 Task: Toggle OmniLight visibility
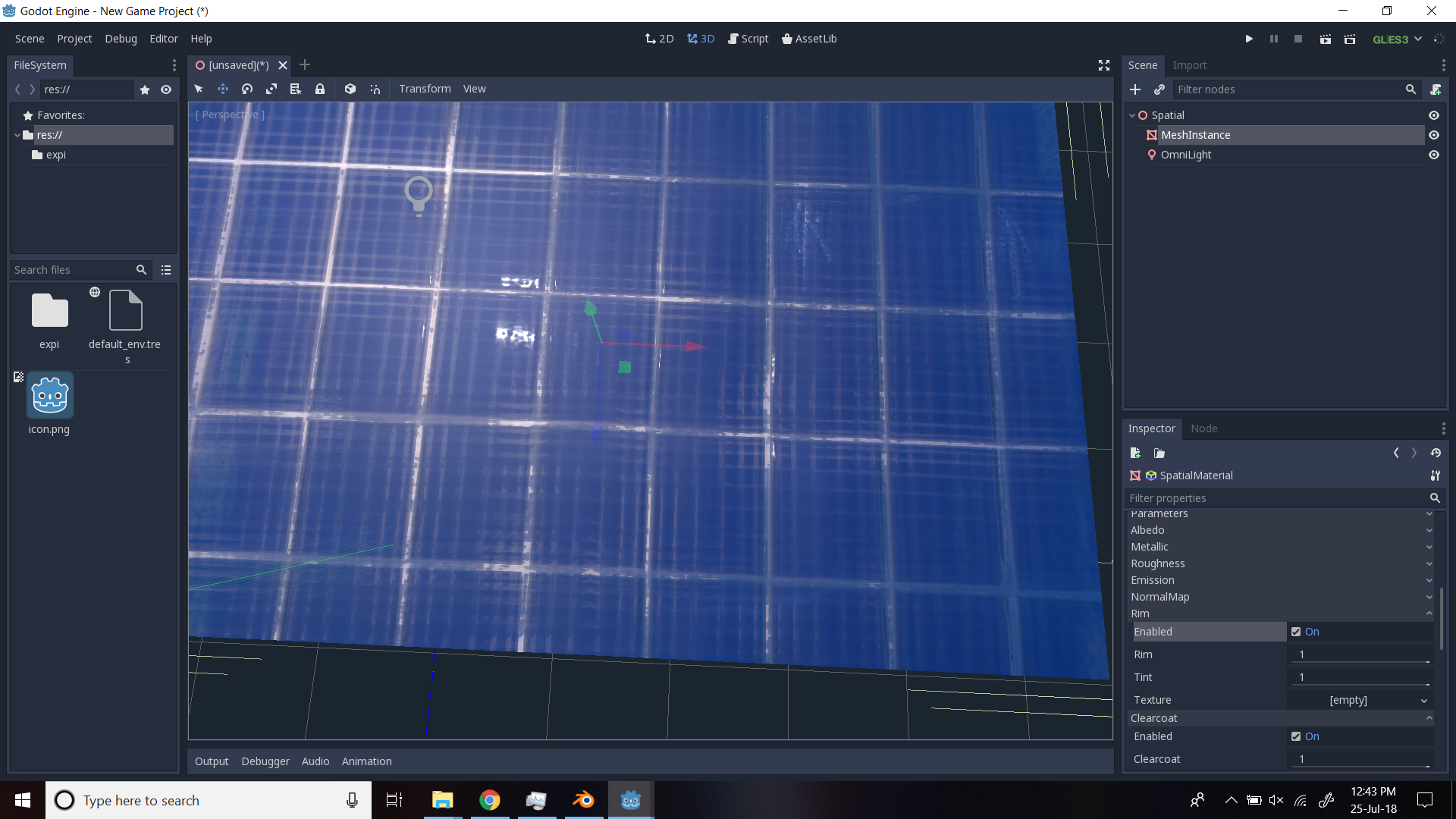pos(1435,155)
